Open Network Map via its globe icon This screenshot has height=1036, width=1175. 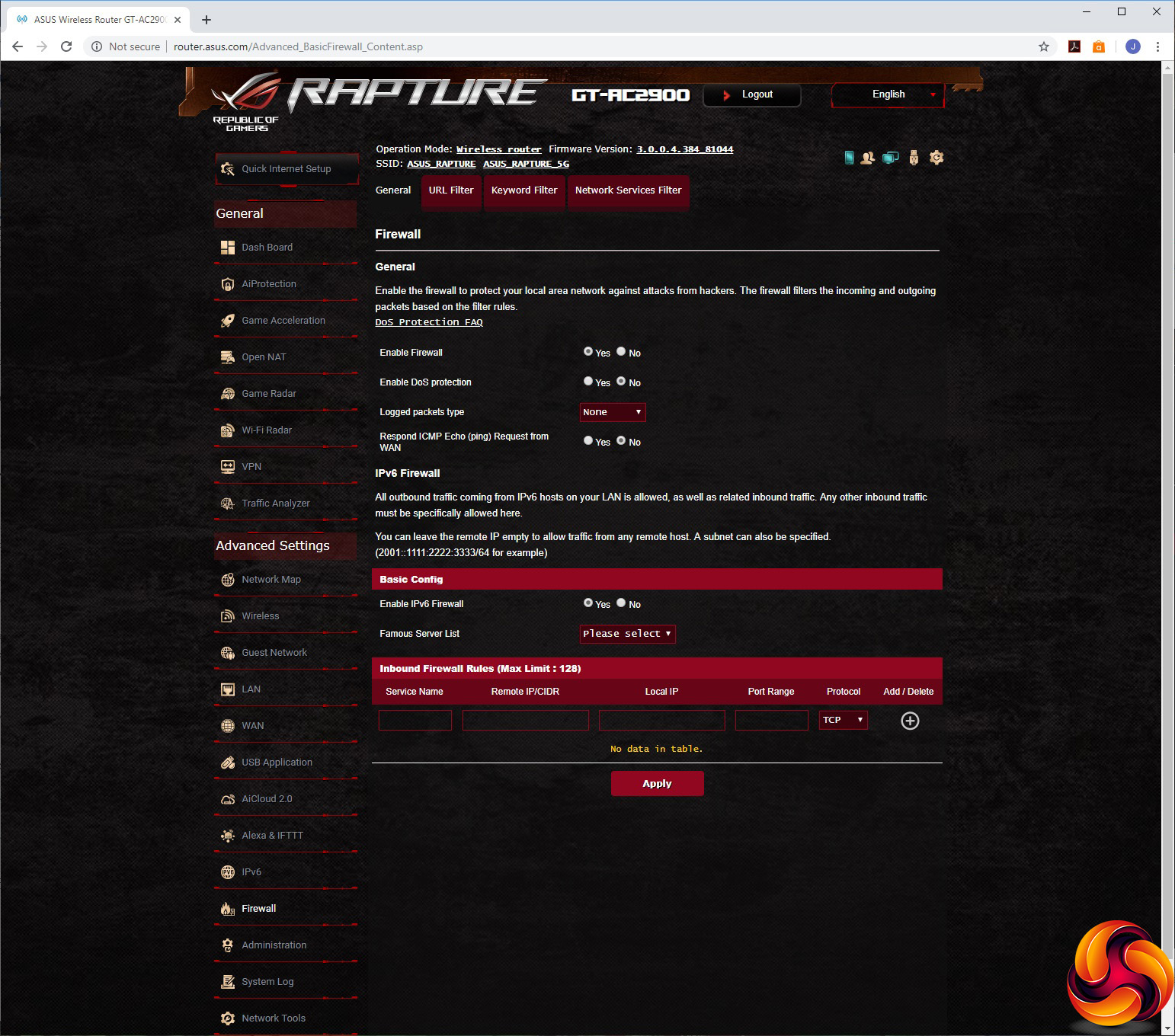tap(227, 580)
